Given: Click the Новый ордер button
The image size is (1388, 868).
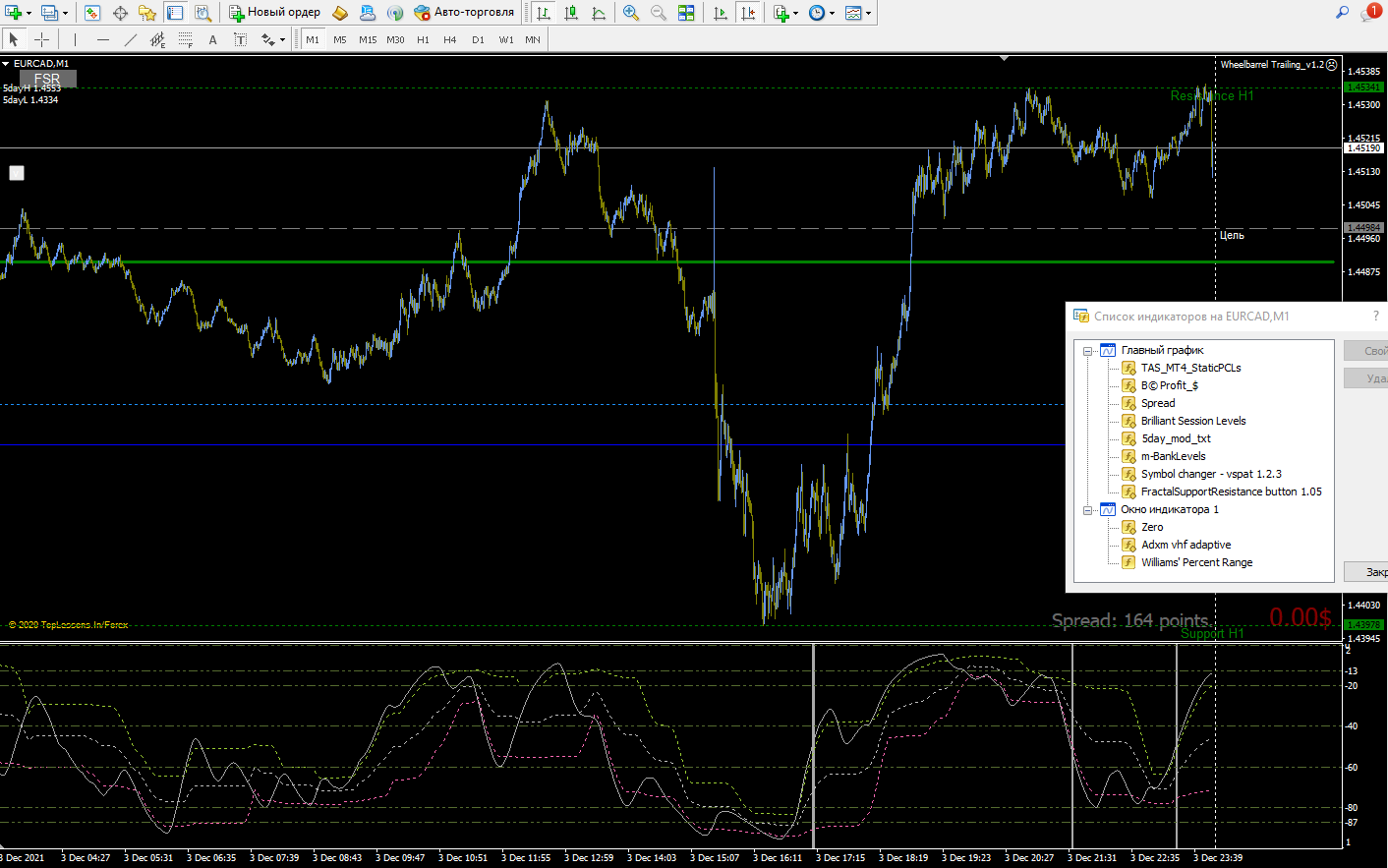Looking at the screenshot, I should click(x=275, y=13).
